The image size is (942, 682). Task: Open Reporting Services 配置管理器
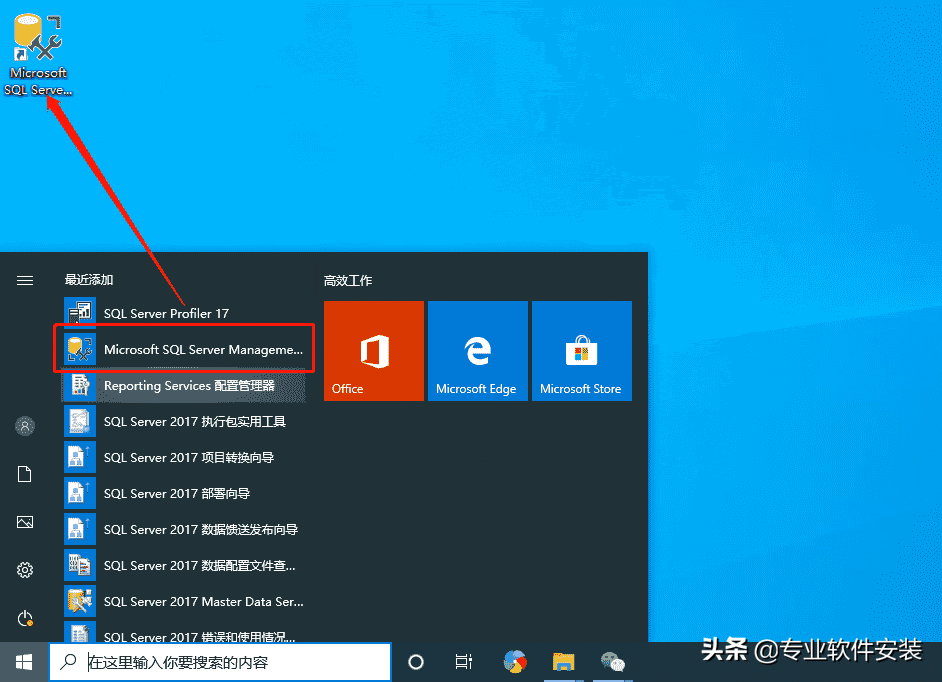click(184, 385)
